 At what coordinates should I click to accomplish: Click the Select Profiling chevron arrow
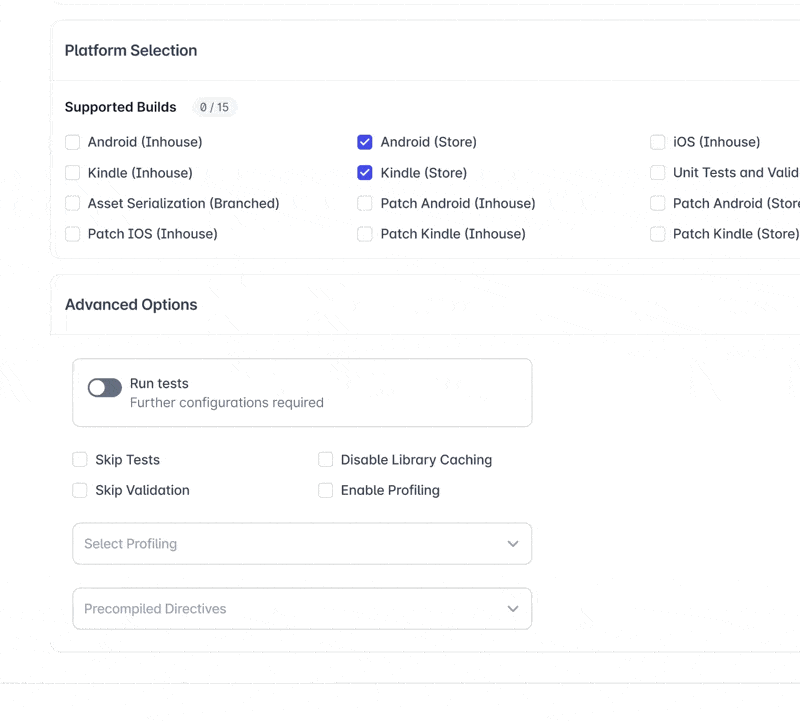pos(513,544)
